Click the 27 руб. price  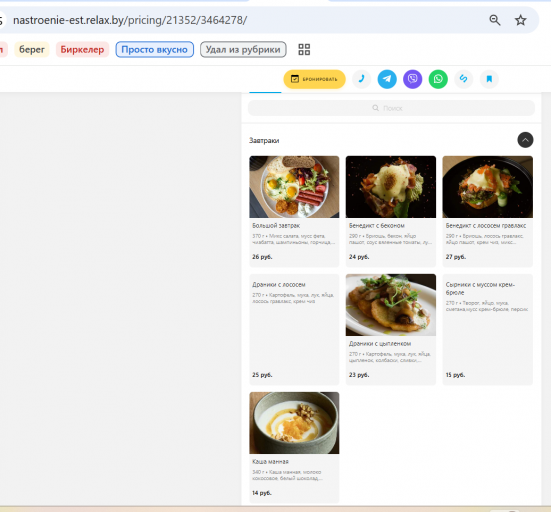click(x=456, y=257)
